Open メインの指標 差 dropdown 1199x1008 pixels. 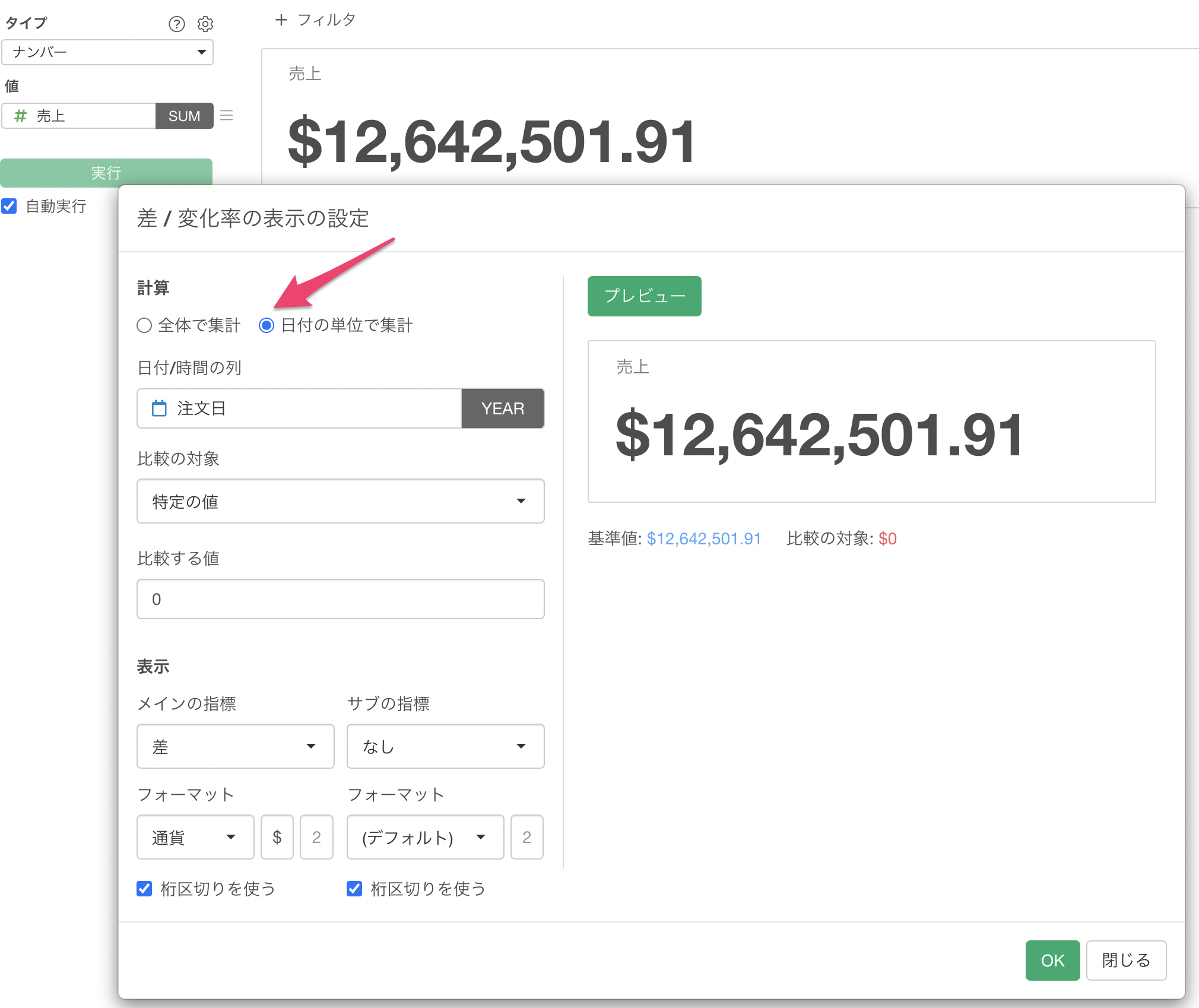235,746
